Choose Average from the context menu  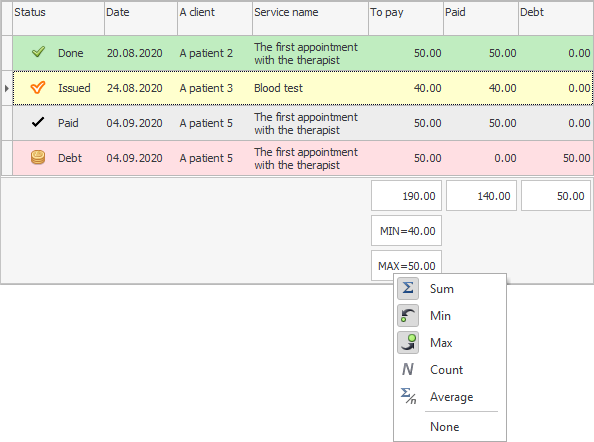pos(450,397)
